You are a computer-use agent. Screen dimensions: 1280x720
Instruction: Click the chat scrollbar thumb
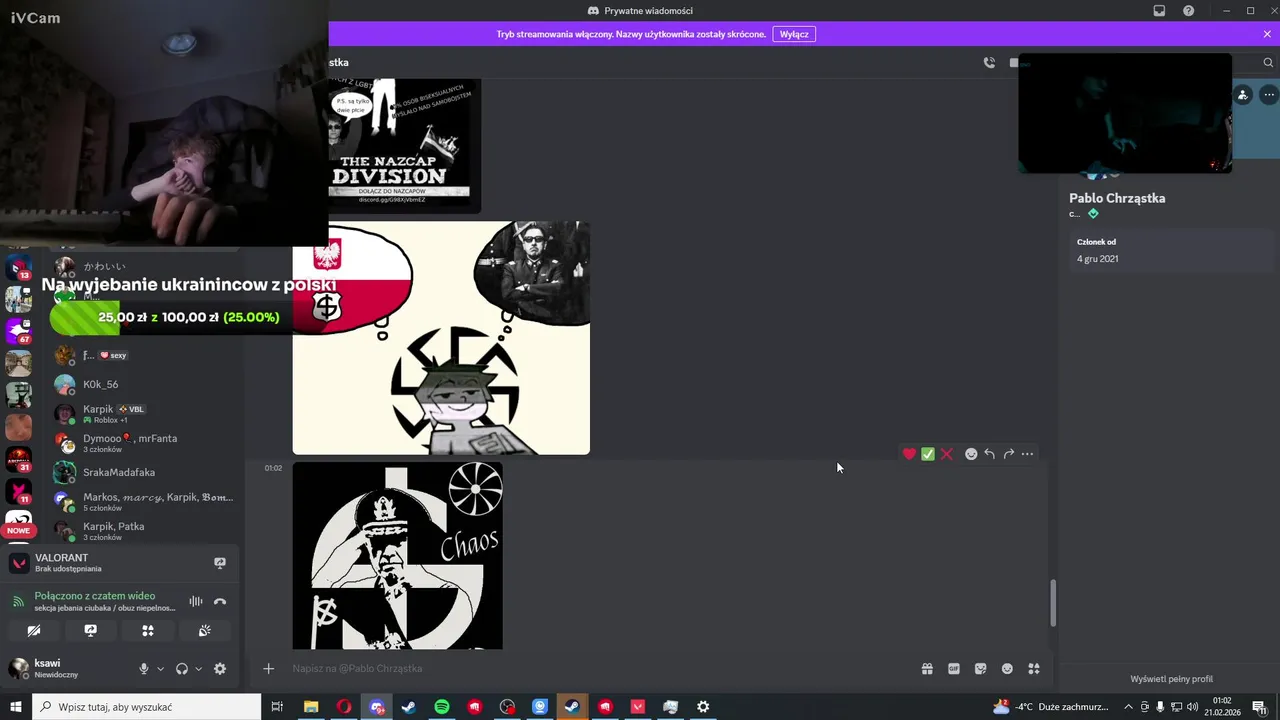click(1051, 602)
